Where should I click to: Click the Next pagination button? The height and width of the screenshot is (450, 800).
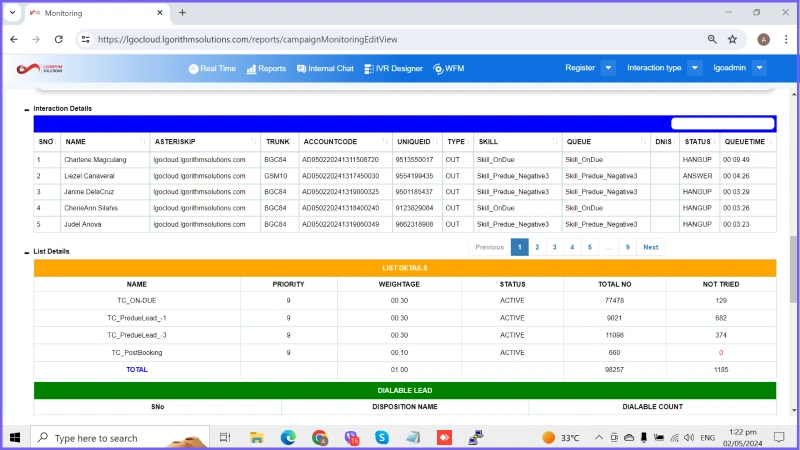pyautogui.click(x=650, y=247)
